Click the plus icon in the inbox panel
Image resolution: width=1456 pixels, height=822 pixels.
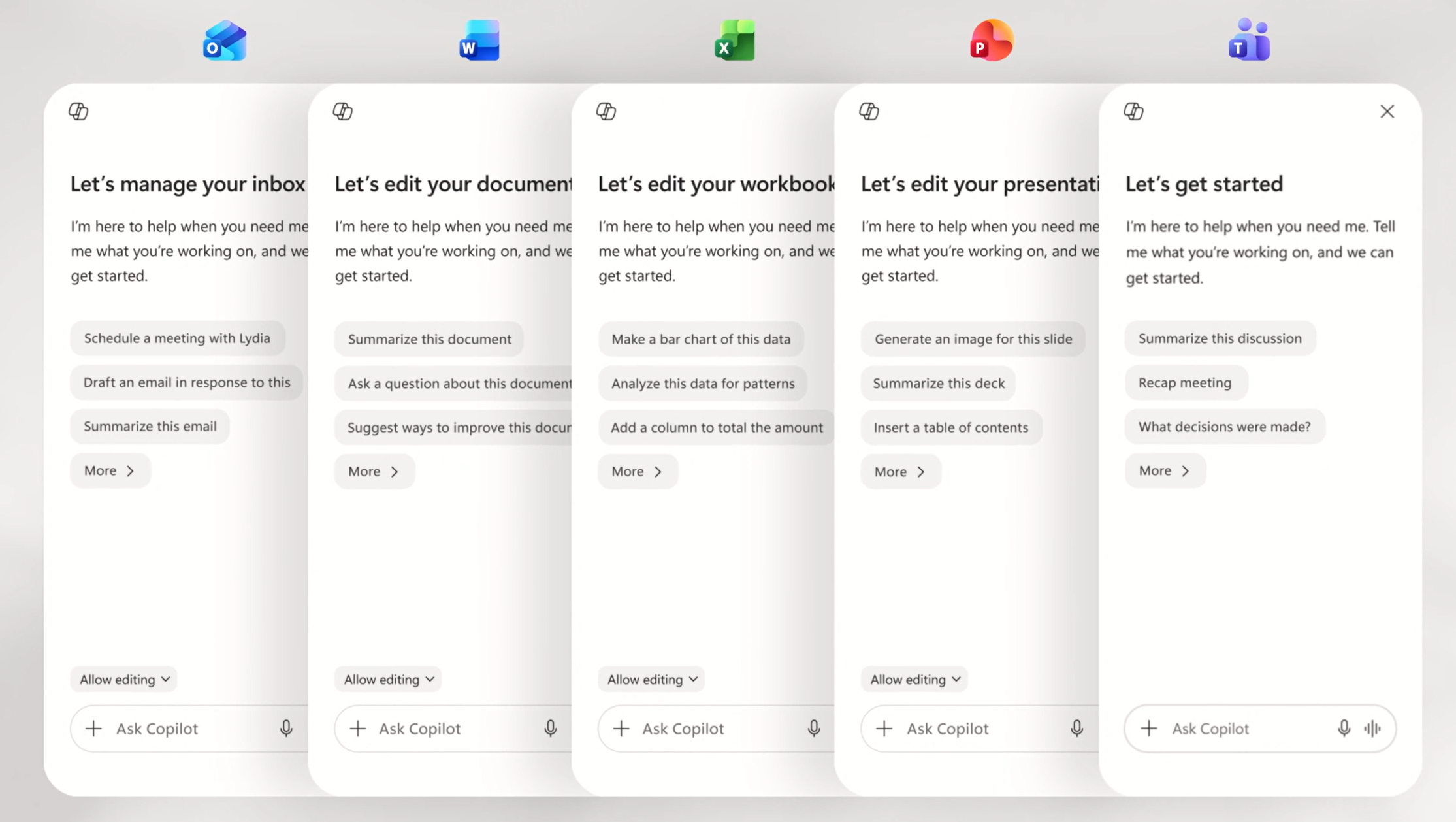point(94,728)
